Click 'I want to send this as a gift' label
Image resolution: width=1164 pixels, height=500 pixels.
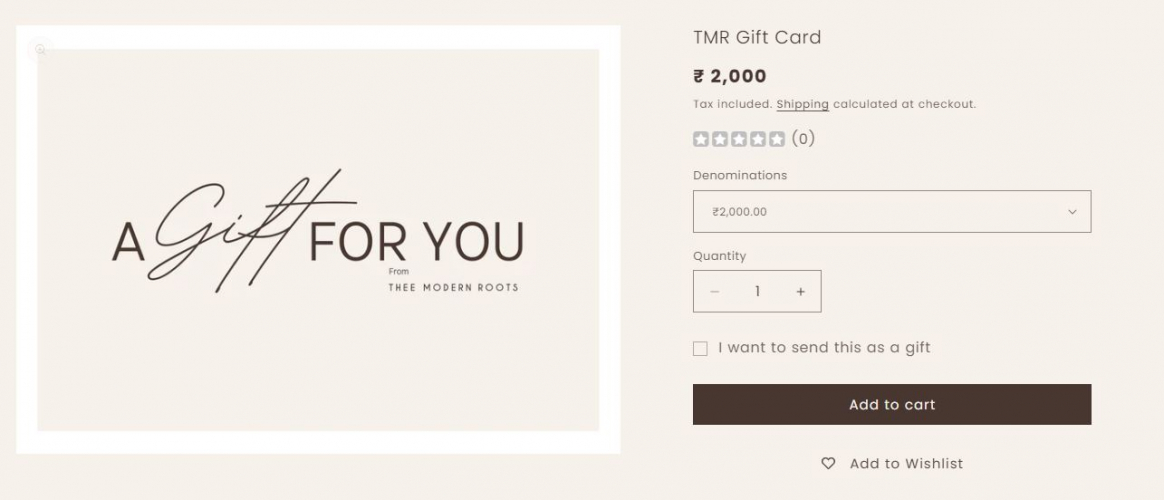824,348
